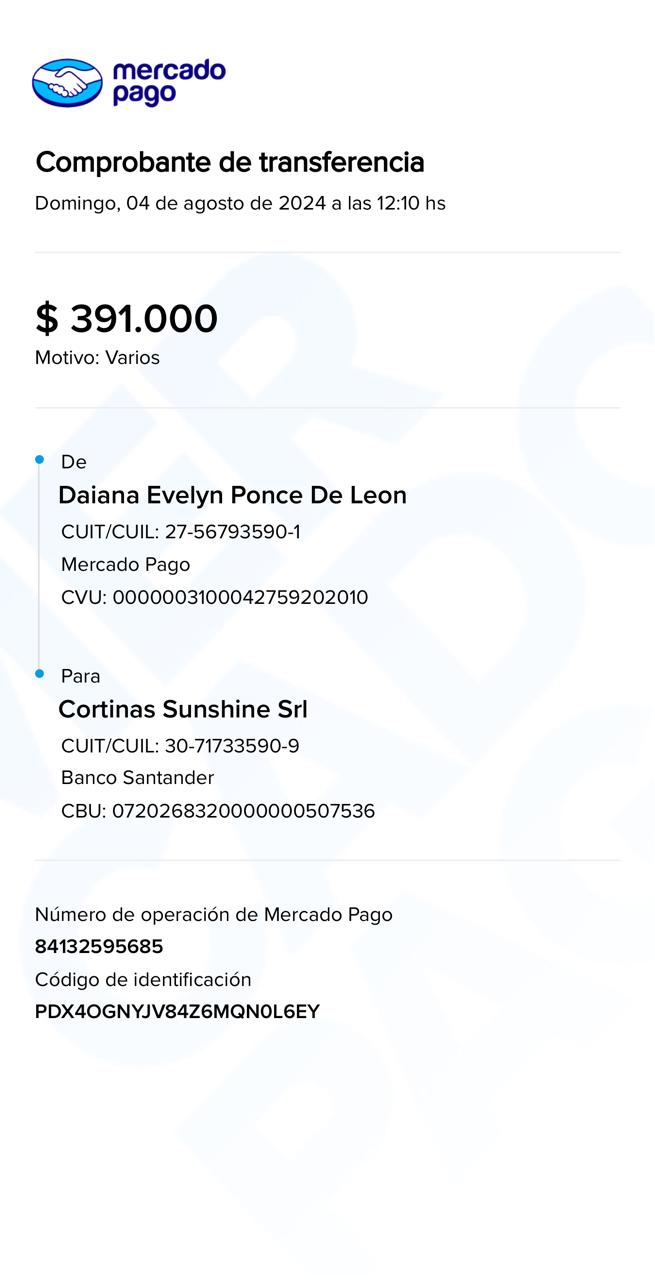Select the recipient CBU number

click(x=218, y=811)
